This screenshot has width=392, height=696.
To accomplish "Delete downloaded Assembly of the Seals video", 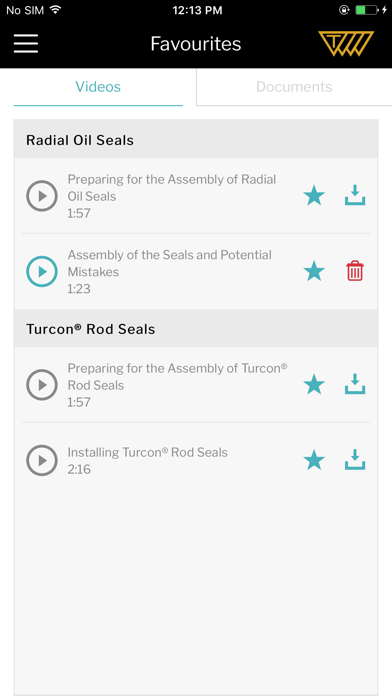I will (355, 271).
